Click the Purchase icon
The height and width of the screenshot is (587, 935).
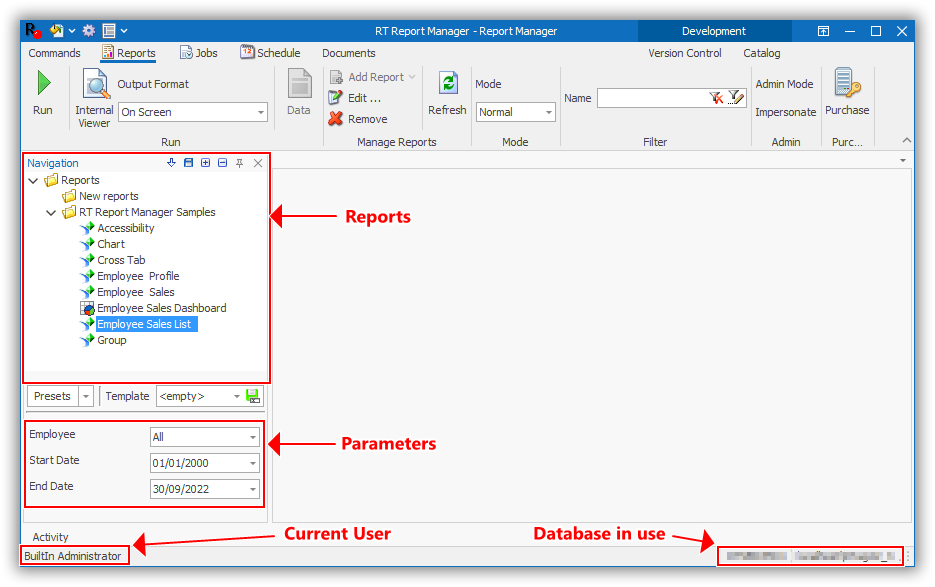(x=847, y=84)
